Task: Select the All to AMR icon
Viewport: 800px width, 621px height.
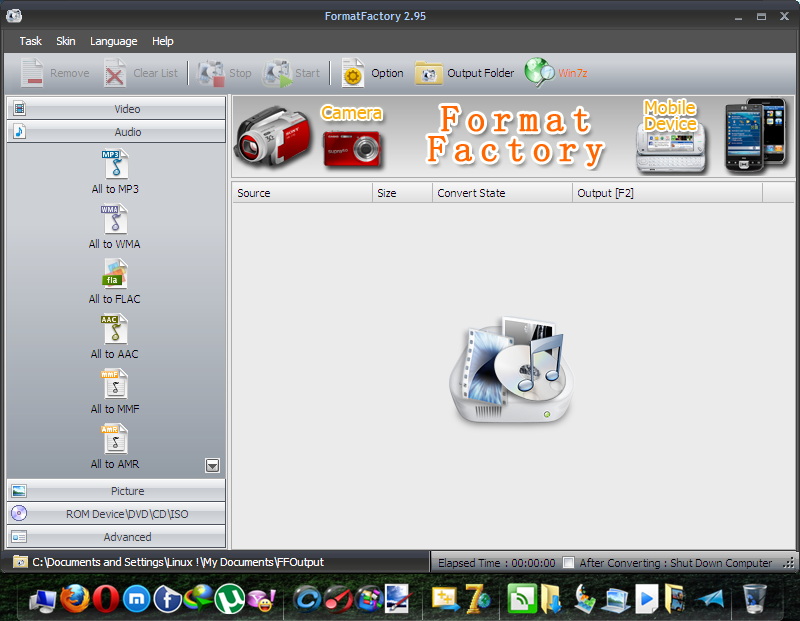Action: 115,439
